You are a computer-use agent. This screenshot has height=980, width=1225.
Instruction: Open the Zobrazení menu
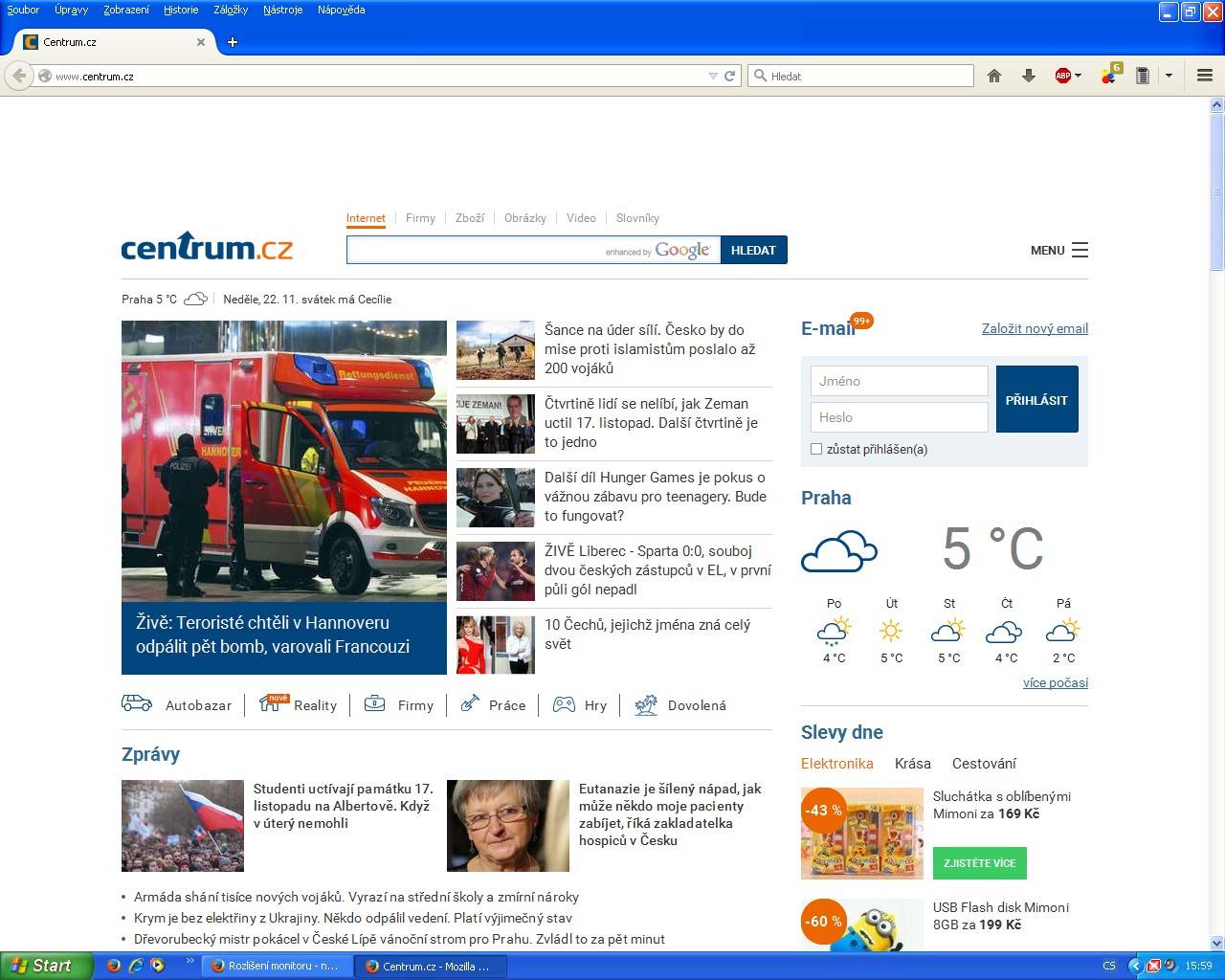pos(126,10)
